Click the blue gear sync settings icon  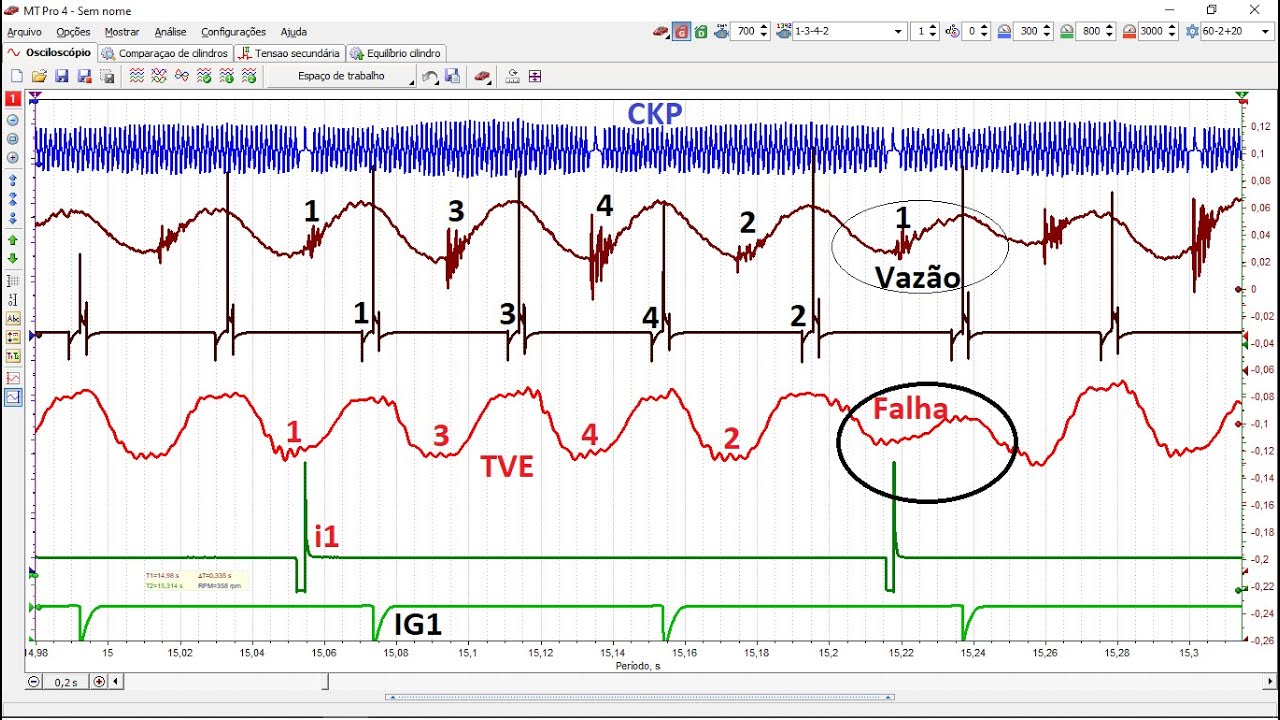click(1192, 32)
